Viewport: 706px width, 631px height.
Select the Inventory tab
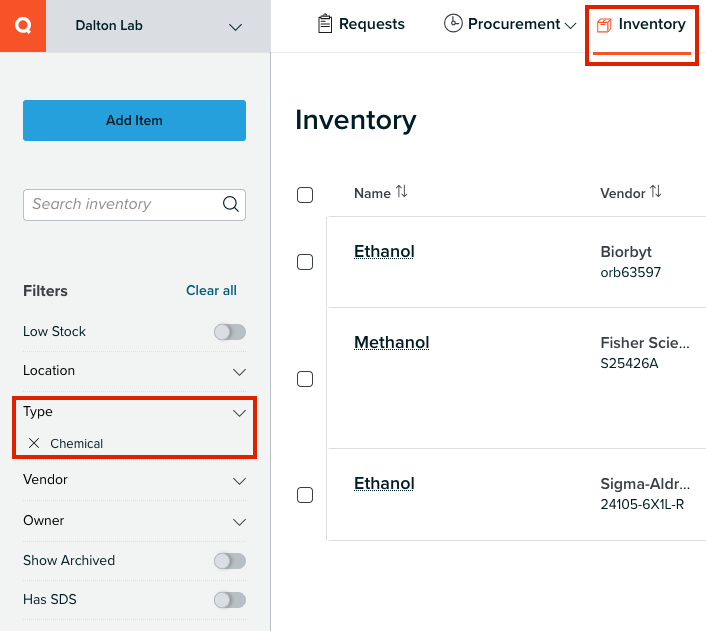pyautogui.click(x=641, y=25)
